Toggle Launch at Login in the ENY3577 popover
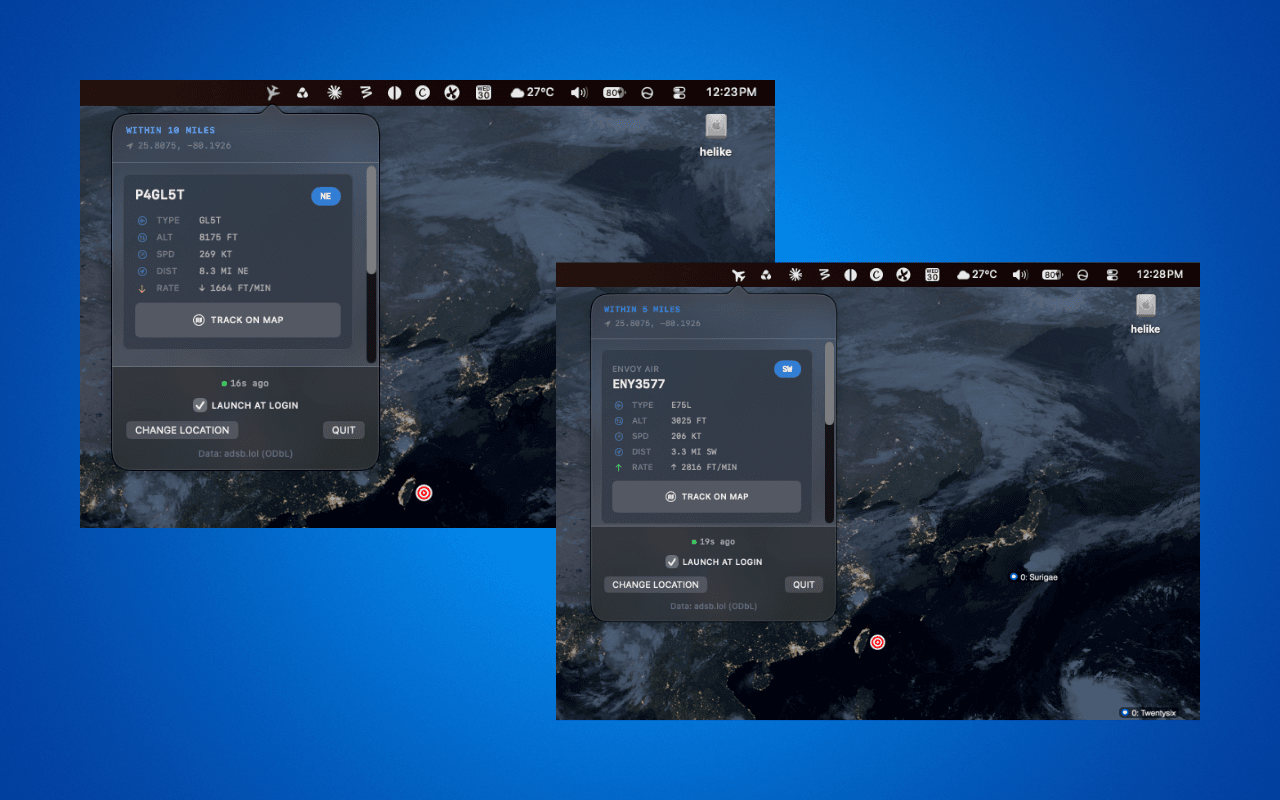This screenshot has width=1280, height=800. [714, 562]
